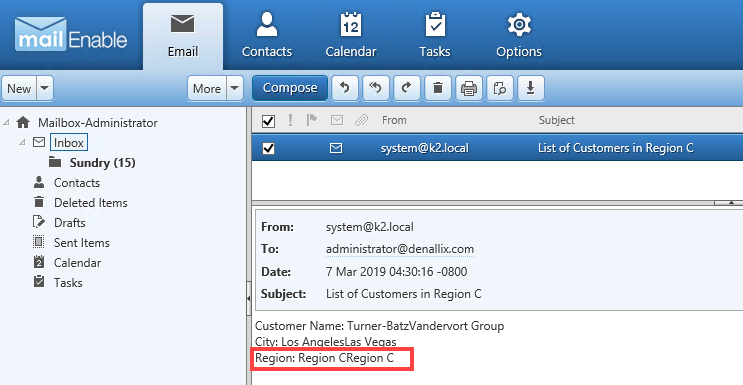The width and height of the screenshot is (743, 385).
Task: Select Mailbox-Administrator in the folder tree
Action: [98, 123]
